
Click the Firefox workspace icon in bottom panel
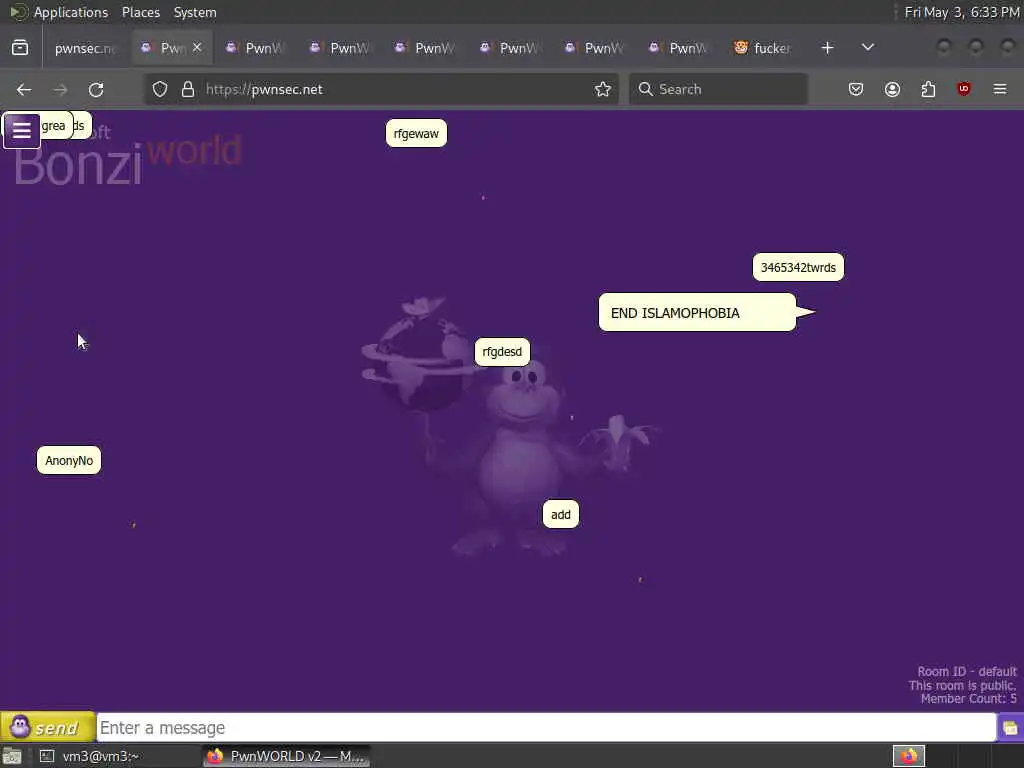[x=908, y=756]
